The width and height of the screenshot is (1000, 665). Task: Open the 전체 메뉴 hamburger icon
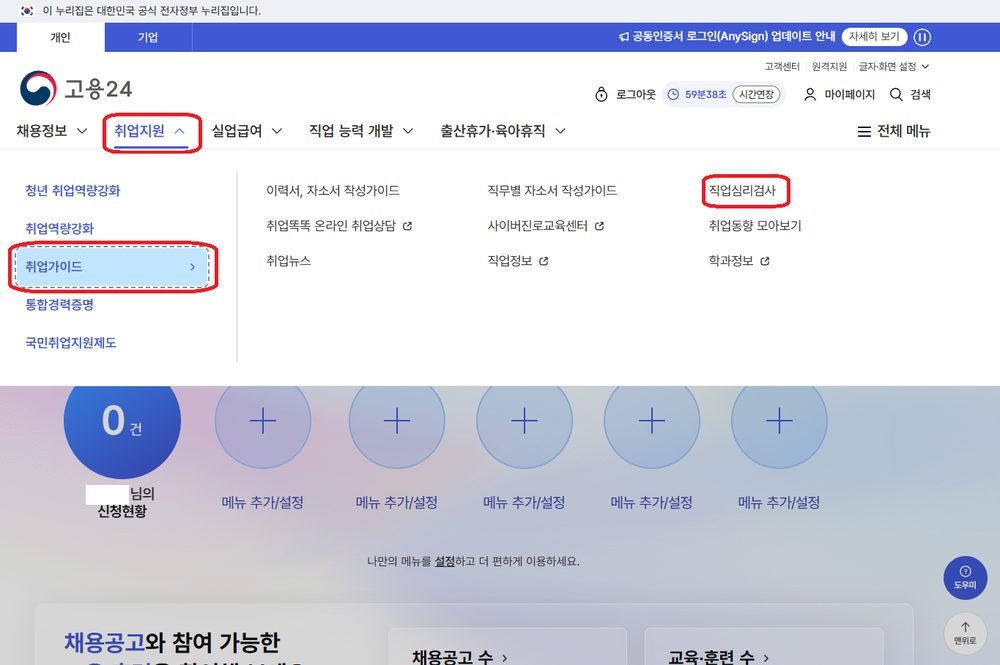point(864,131)
